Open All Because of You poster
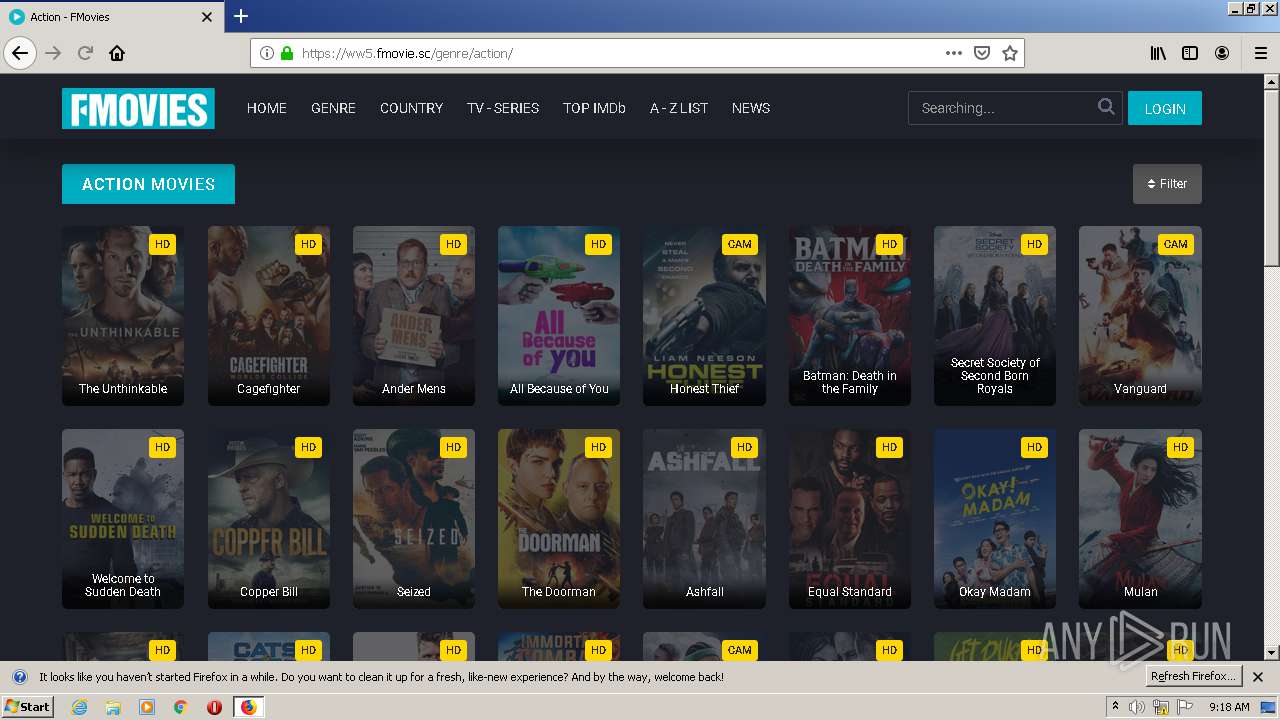 click(x=559, y=316)
